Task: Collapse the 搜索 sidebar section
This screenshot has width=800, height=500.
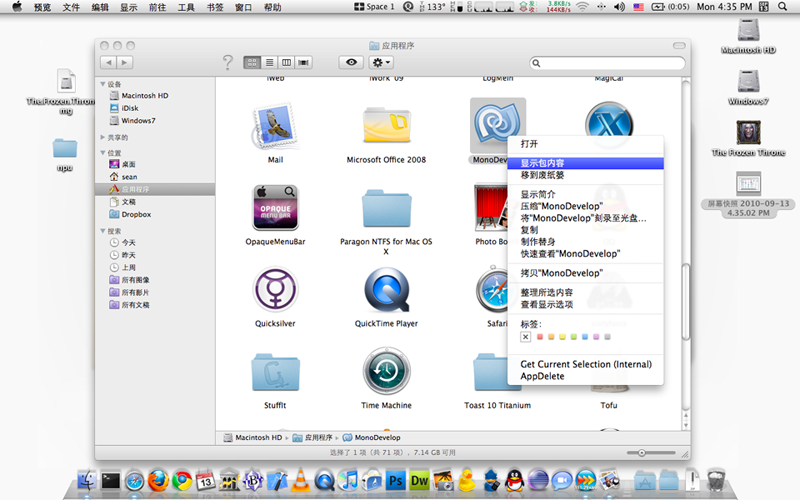Action: [x=103, y=231]
